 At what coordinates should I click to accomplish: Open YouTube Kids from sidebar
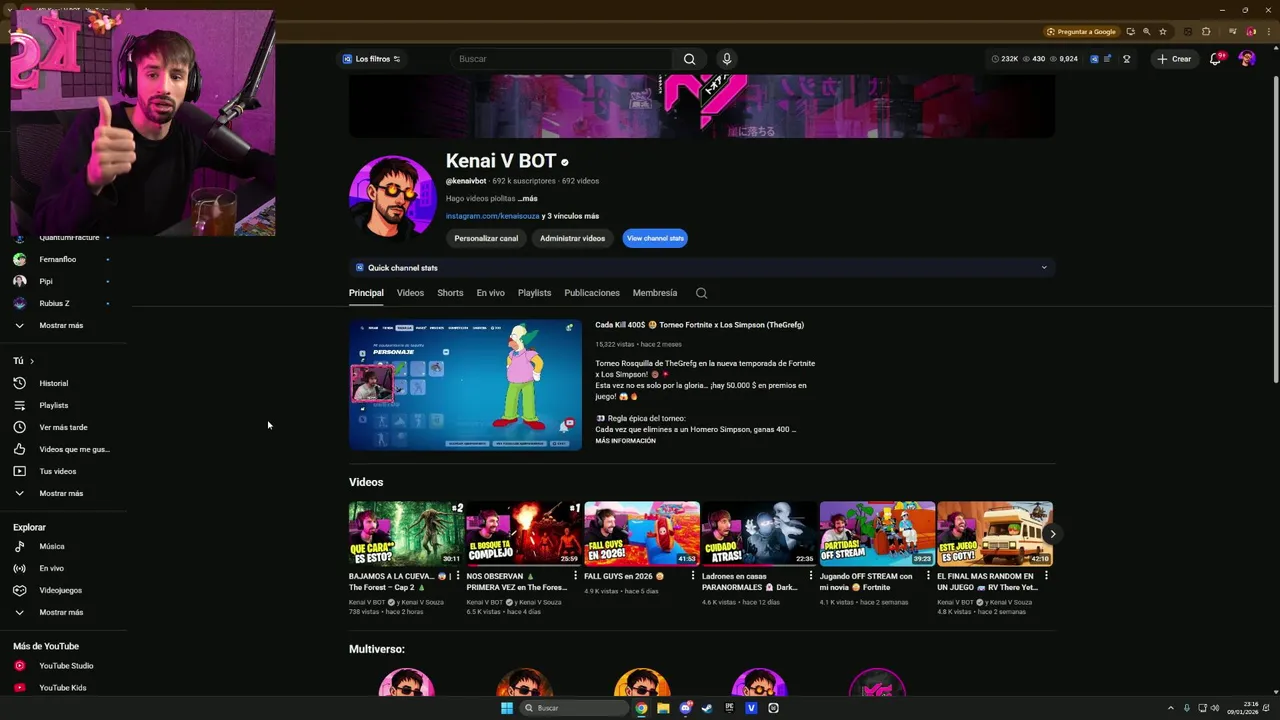[63, 687]
